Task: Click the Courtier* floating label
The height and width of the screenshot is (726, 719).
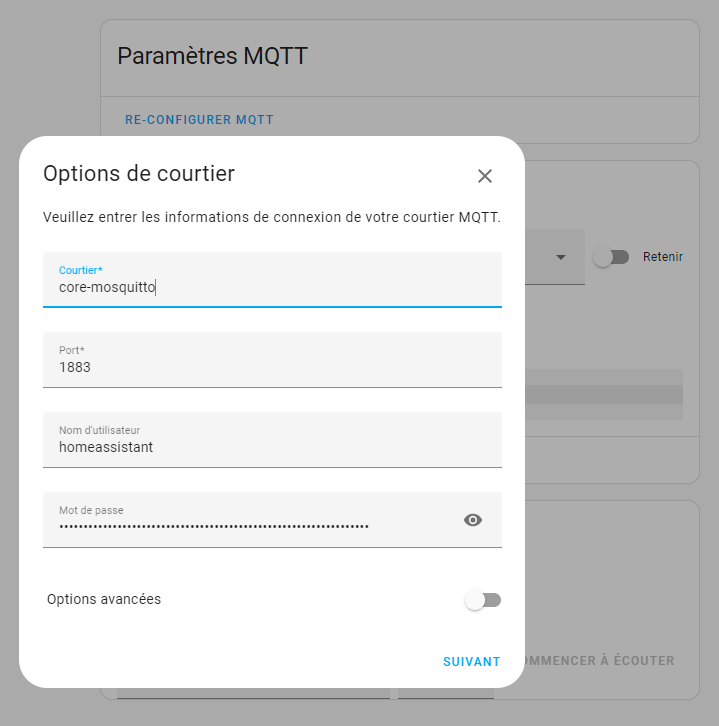Action: coord(81,270)
